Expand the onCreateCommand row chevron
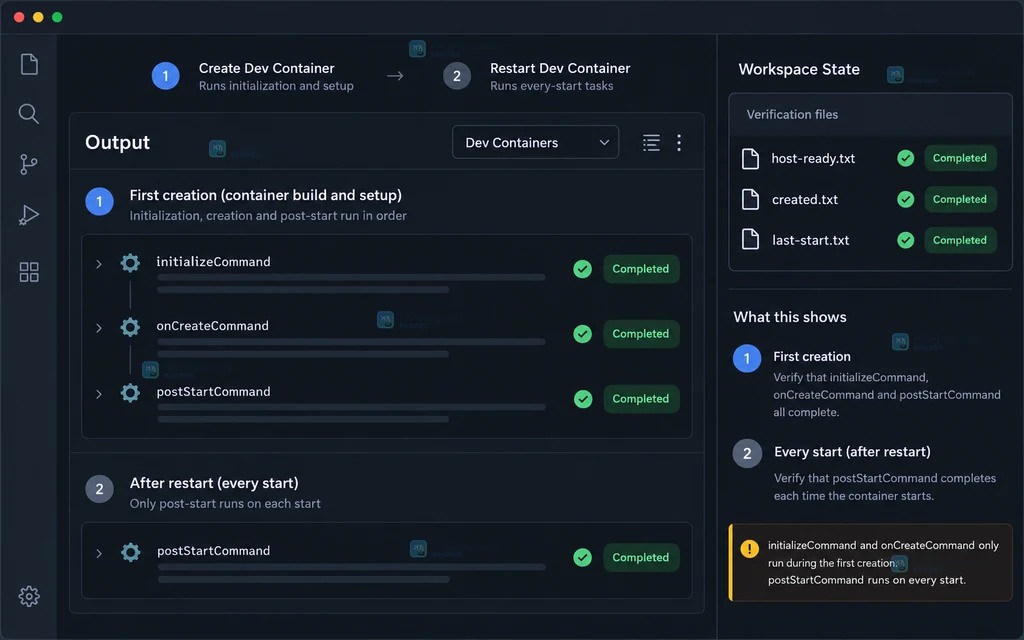 [x=99, y=328]
